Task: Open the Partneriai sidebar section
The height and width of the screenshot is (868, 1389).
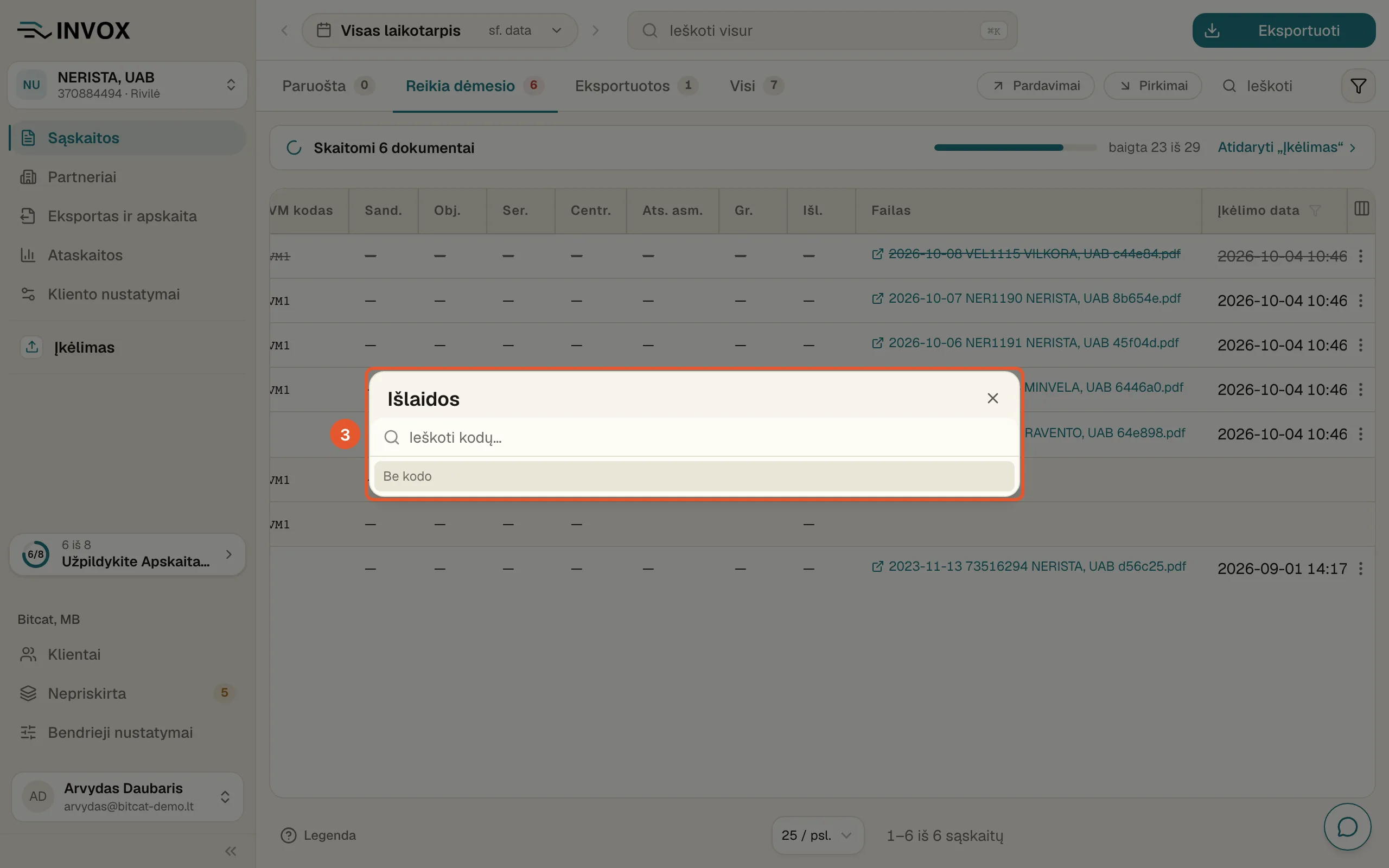Action: point(128,177)
